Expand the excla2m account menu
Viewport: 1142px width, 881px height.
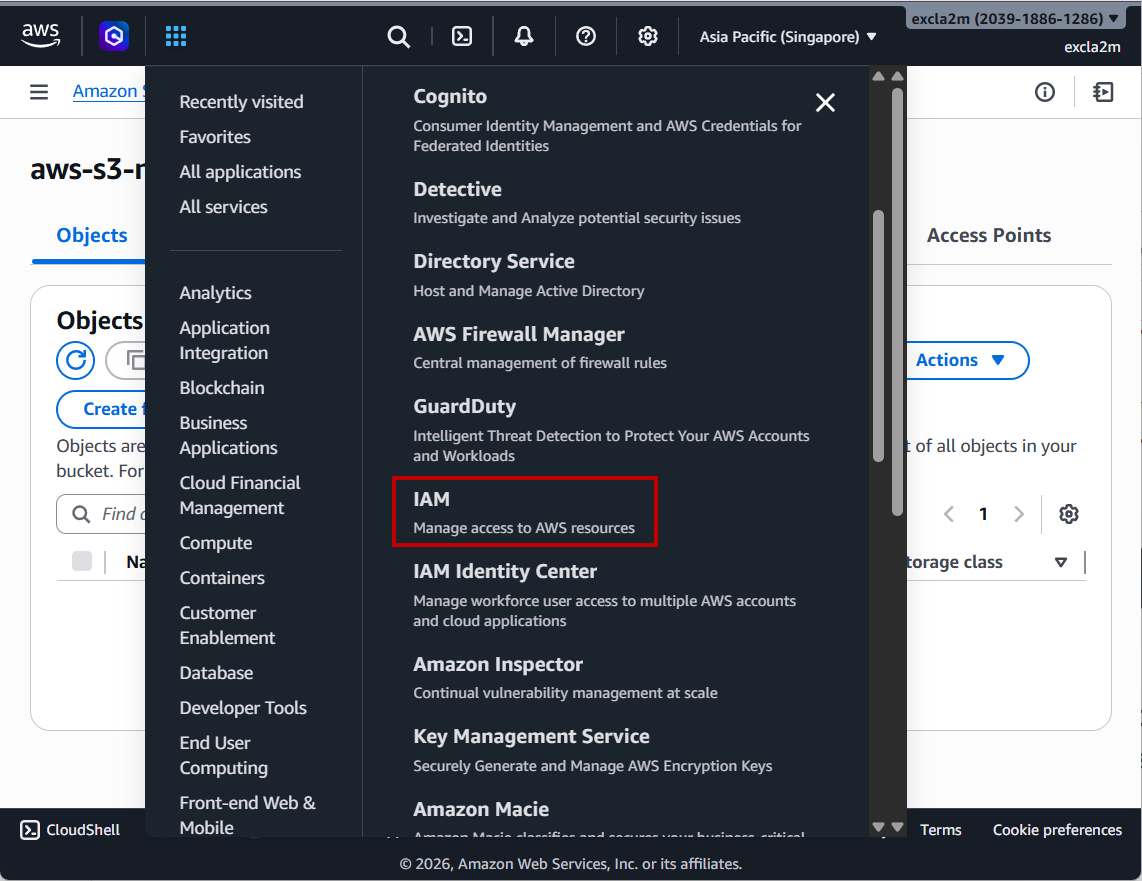(x=1015, y=18)
